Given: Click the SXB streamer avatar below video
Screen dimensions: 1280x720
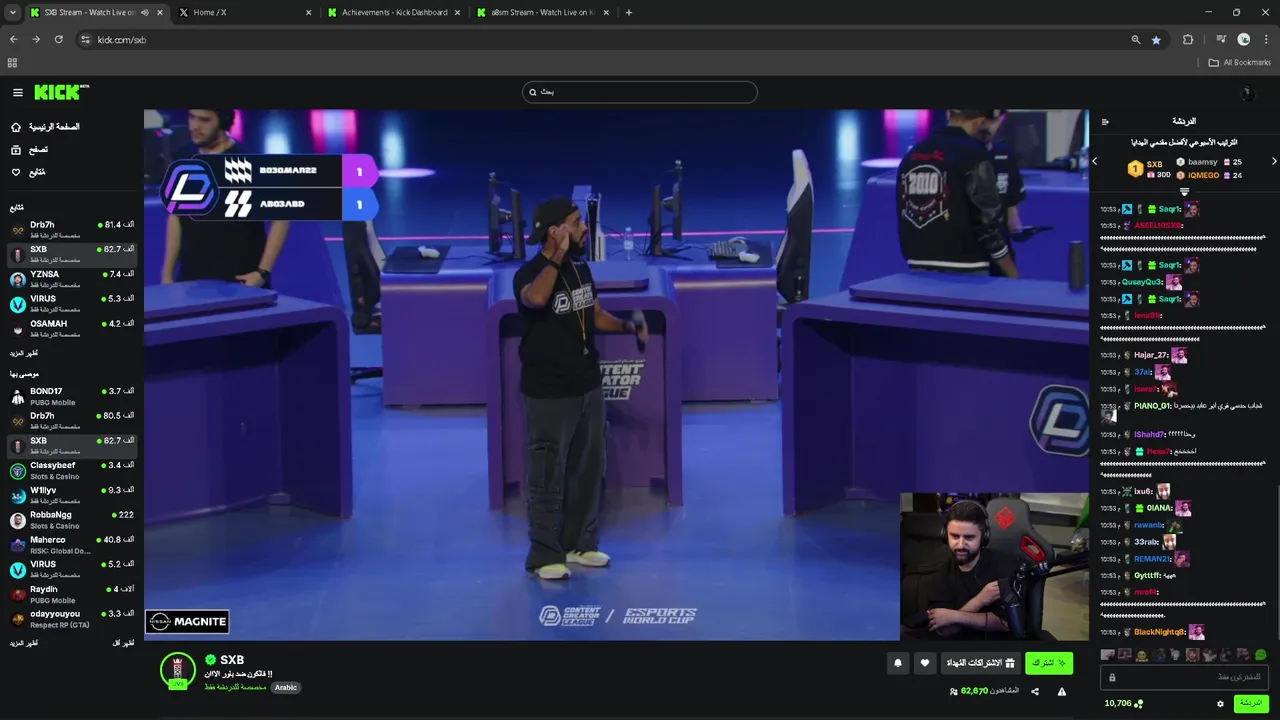Looking at the screenshot, I should pyautogui.click(x=178, y=671).
